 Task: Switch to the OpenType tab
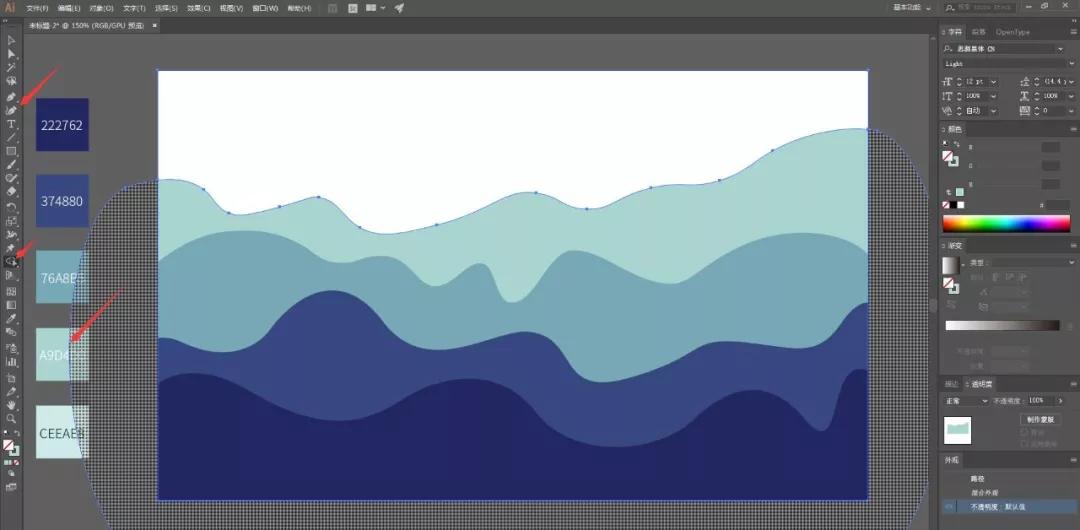(1013, 32)
